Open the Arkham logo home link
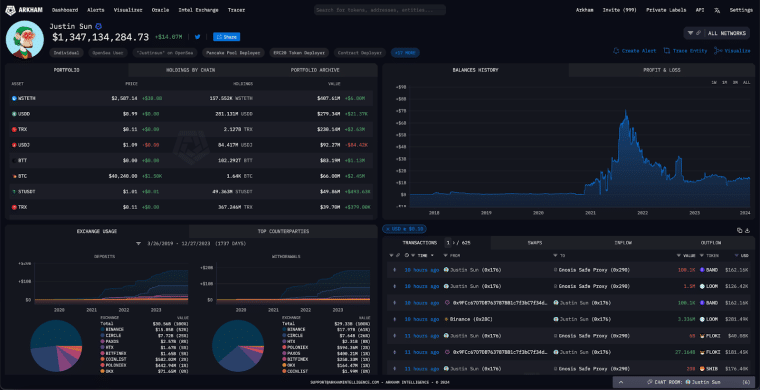Viewport: 760px width, 390px height. pos(25,10)
